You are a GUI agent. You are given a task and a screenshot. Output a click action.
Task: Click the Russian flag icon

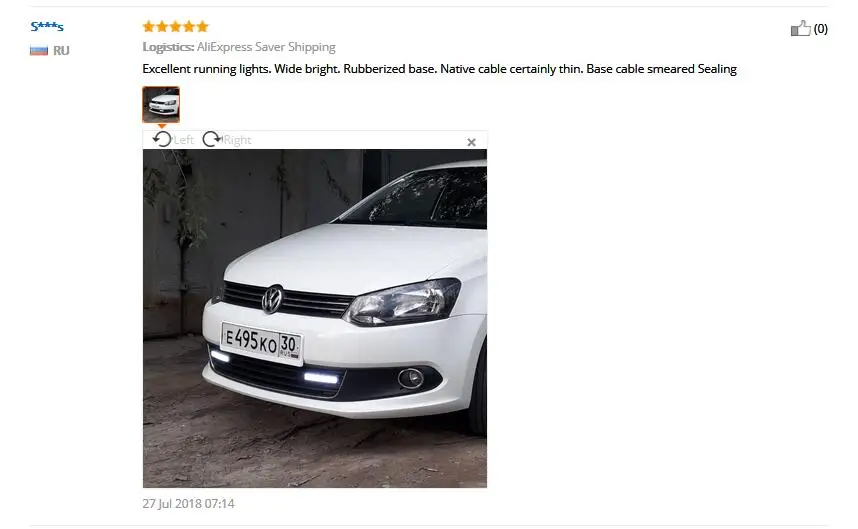(39, 50)
